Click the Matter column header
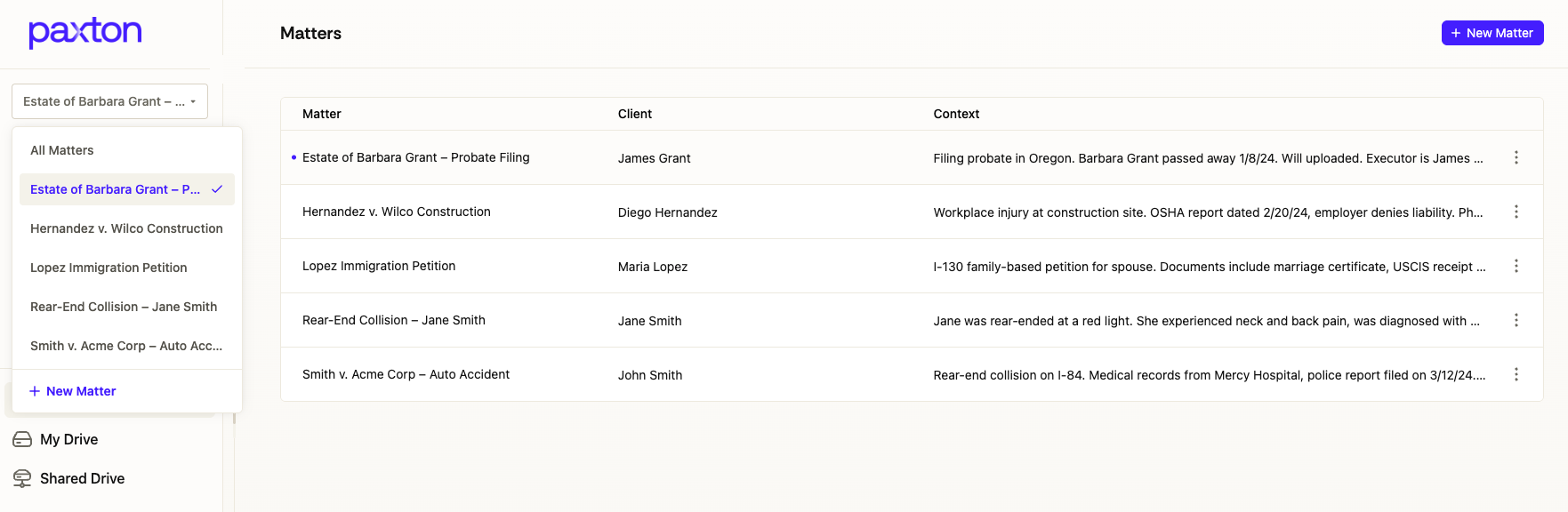 pos(321,114)
